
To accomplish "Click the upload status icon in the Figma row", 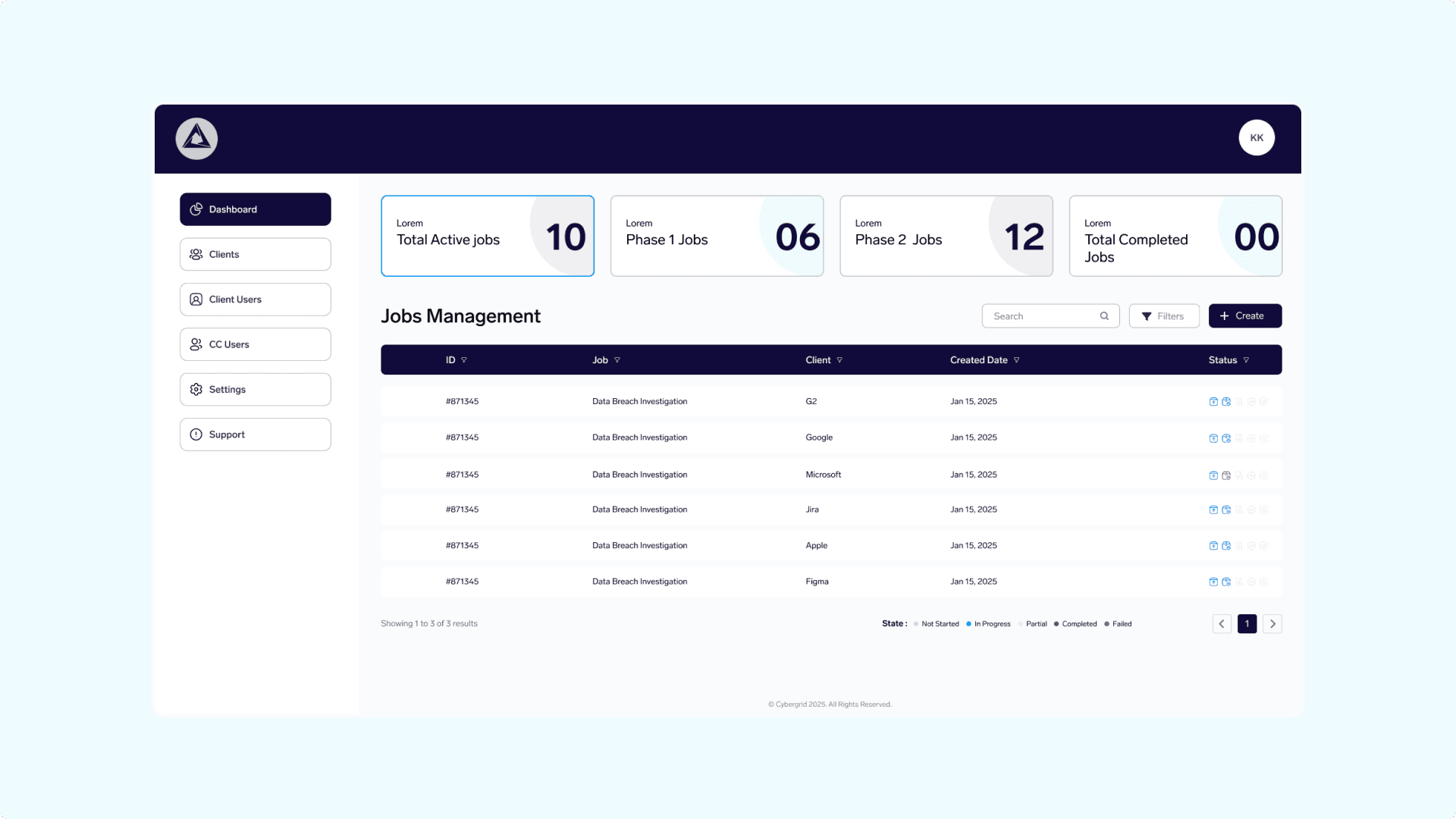I will (1213, 582).
